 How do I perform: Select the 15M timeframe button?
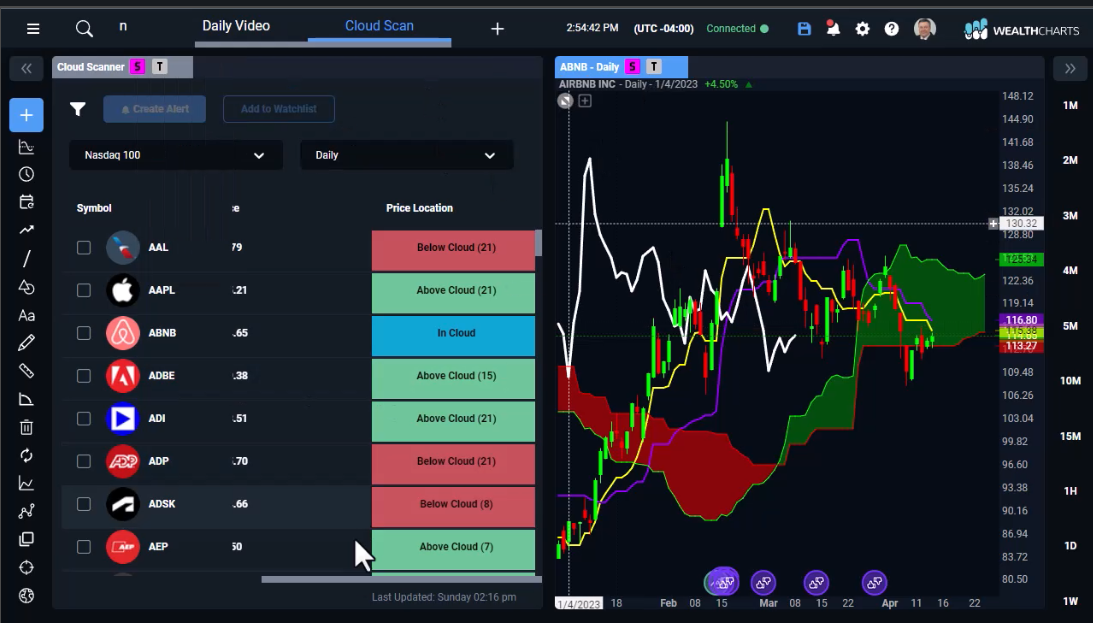point(1070,436)
